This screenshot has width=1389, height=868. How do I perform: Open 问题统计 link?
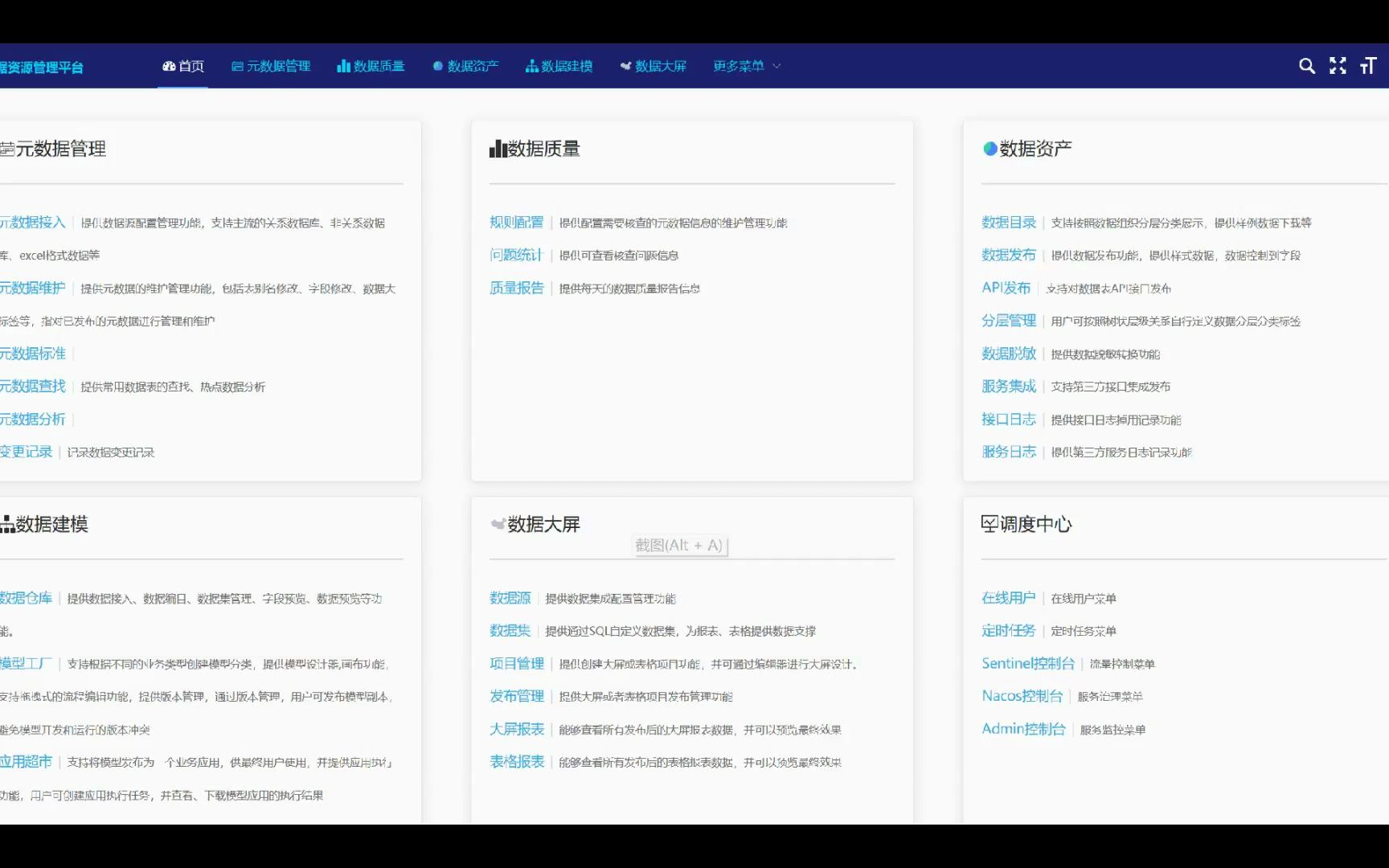click(517, 255)
